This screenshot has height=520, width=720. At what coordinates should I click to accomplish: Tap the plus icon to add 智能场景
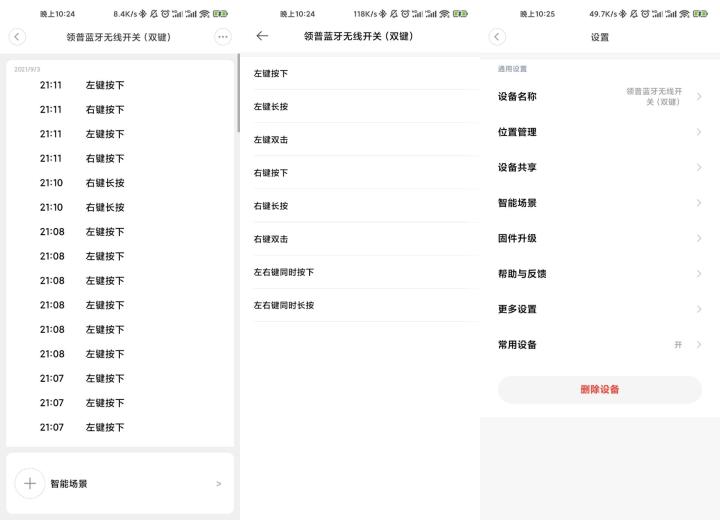point(30,483)
